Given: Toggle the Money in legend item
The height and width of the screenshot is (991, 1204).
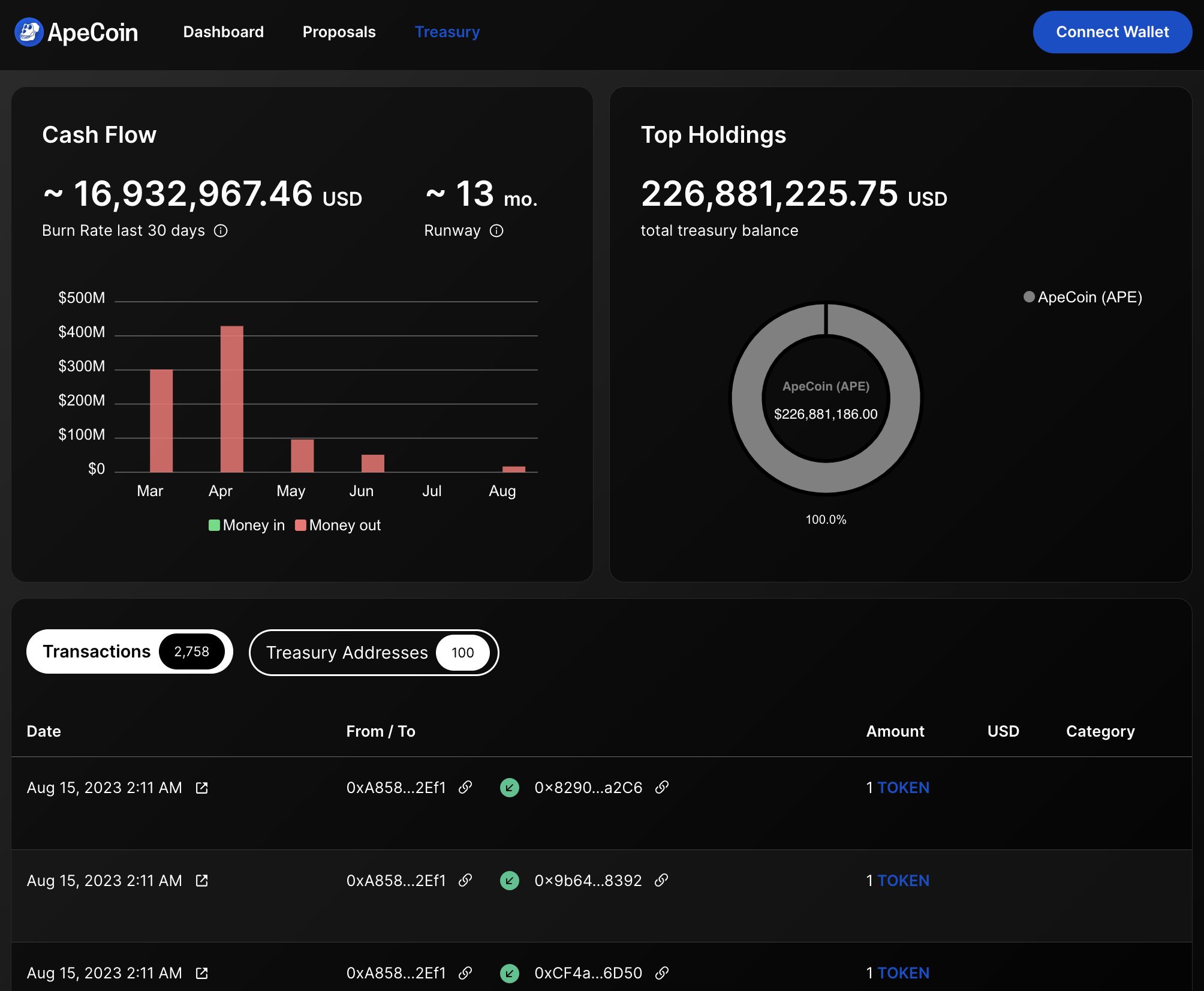Looking at the screenshot, I should click(246, 525).
